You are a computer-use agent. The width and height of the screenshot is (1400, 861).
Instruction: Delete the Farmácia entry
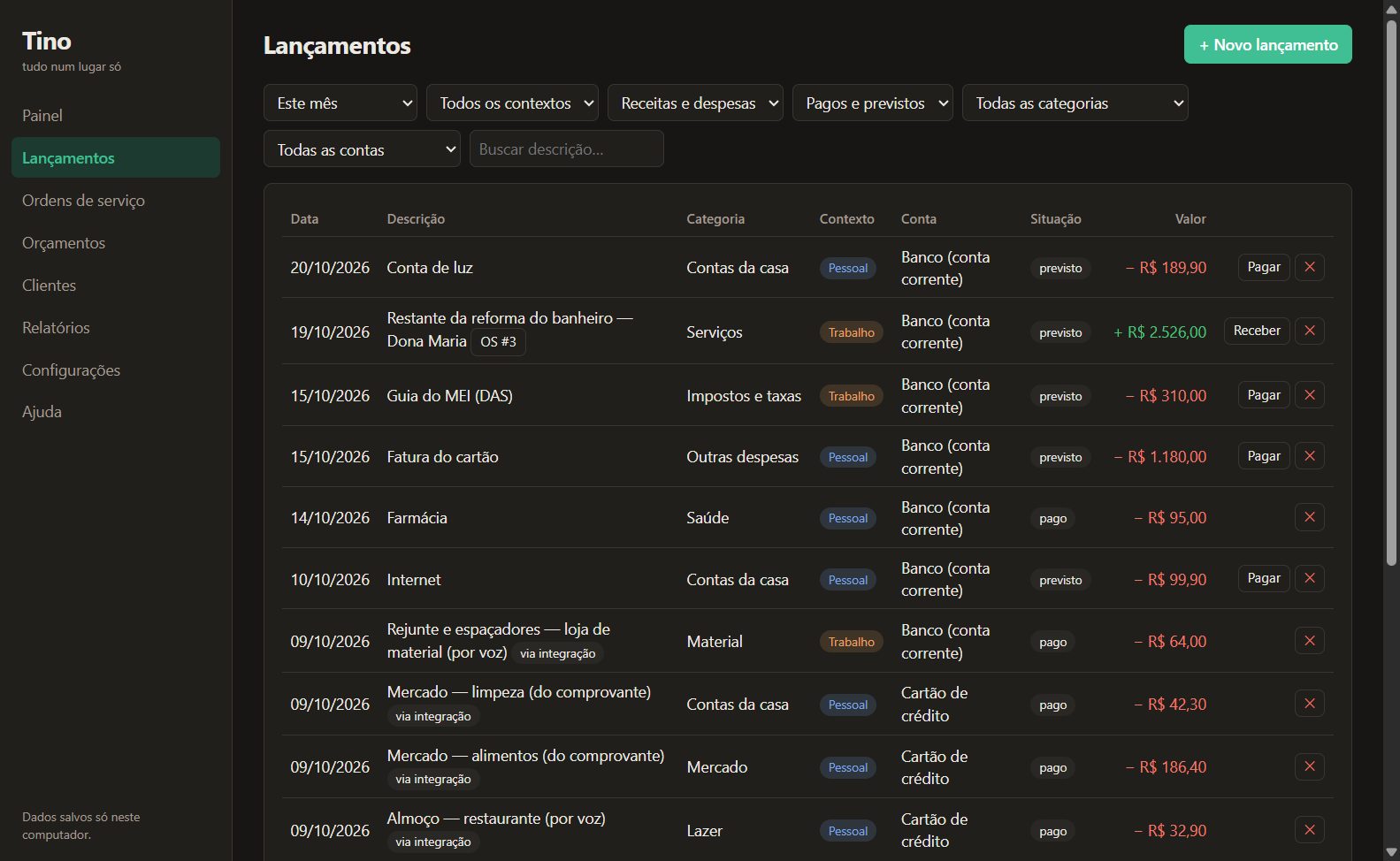click(1309, 517)
